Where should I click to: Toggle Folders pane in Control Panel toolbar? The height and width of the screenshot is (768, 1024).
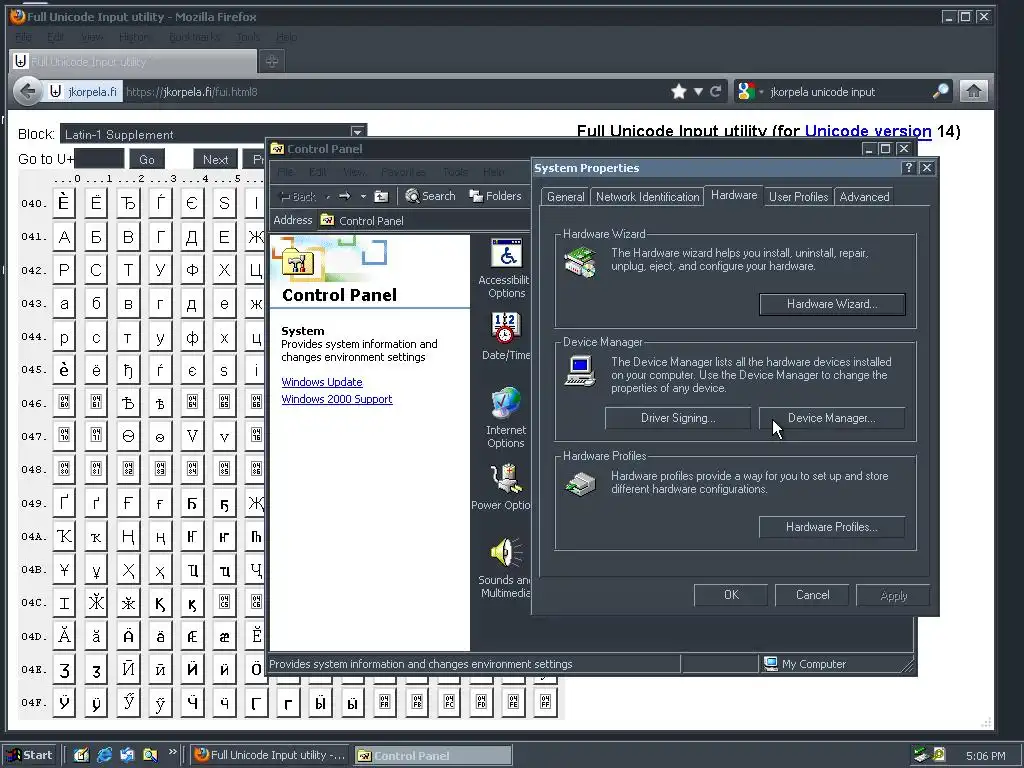pyautogui.click(x=496, y=196)
